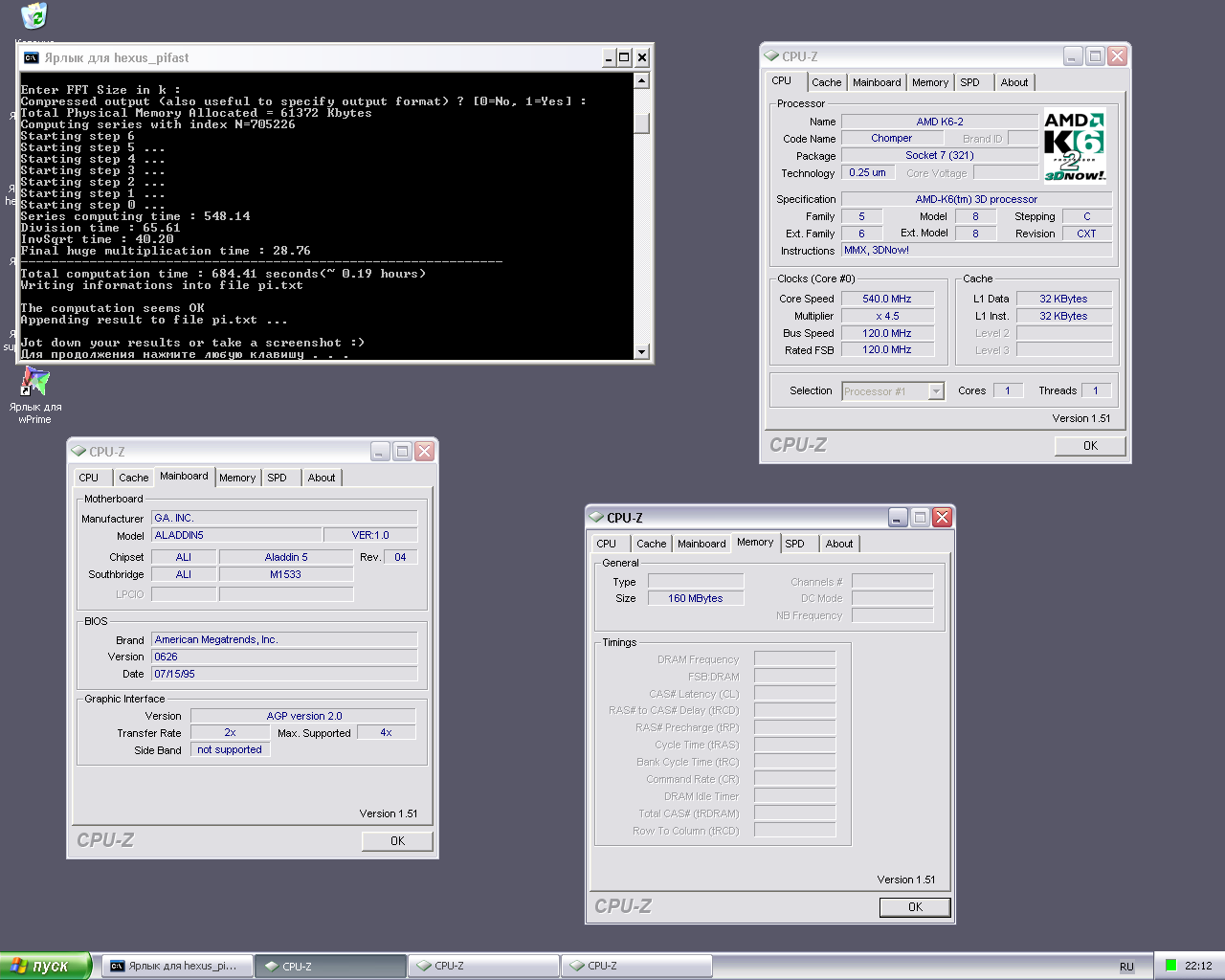This screenshot has width=1225, height=980.
Task: Click the Chomper code name value
Action: (891, 138)
